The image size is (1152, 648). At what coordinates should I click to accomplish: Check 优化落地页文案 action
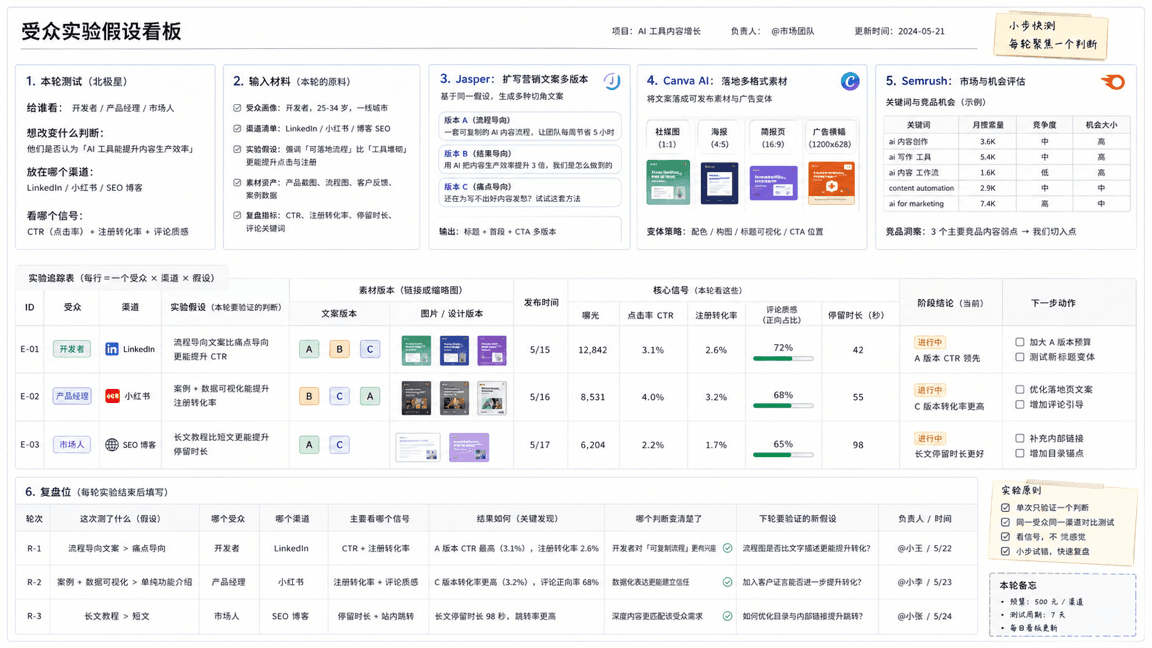(1020, 389)
